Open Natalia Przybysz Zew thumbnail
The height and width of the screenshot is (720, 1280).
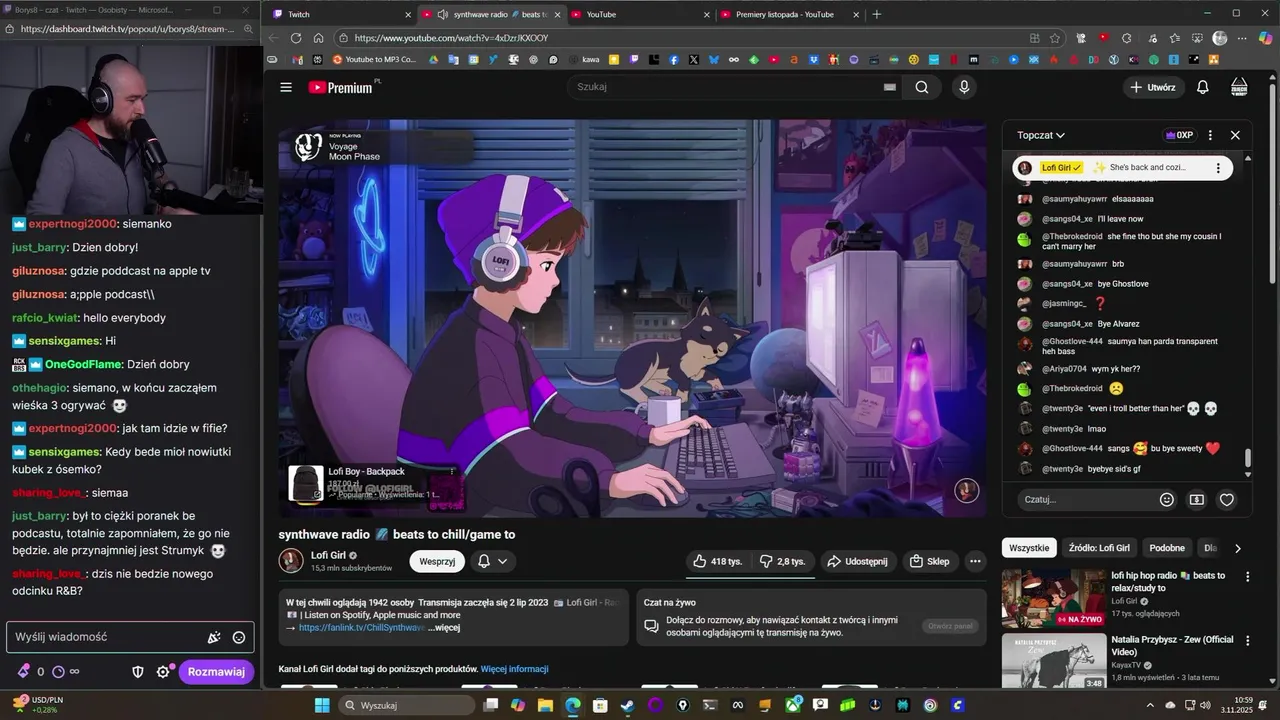1054,661
